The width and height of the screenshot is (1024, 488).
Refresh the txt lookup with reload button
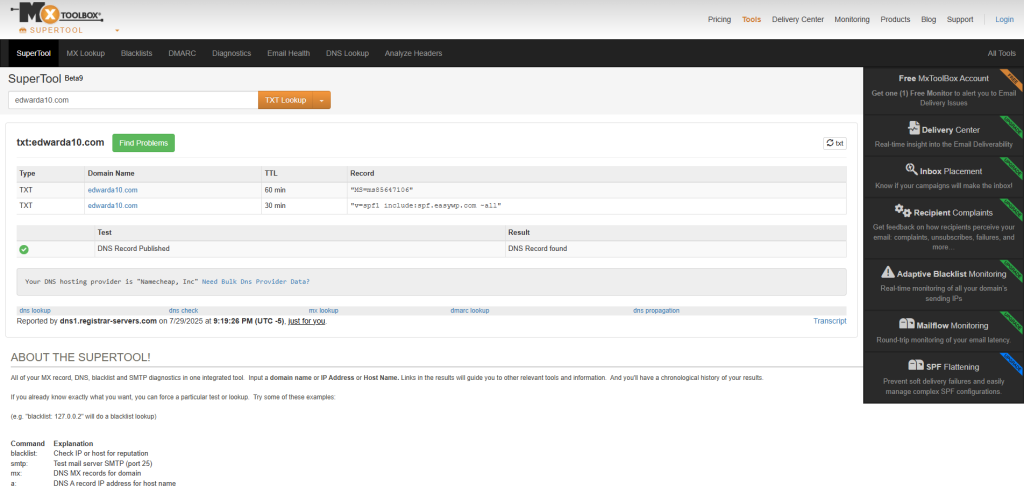click(835, 143)
